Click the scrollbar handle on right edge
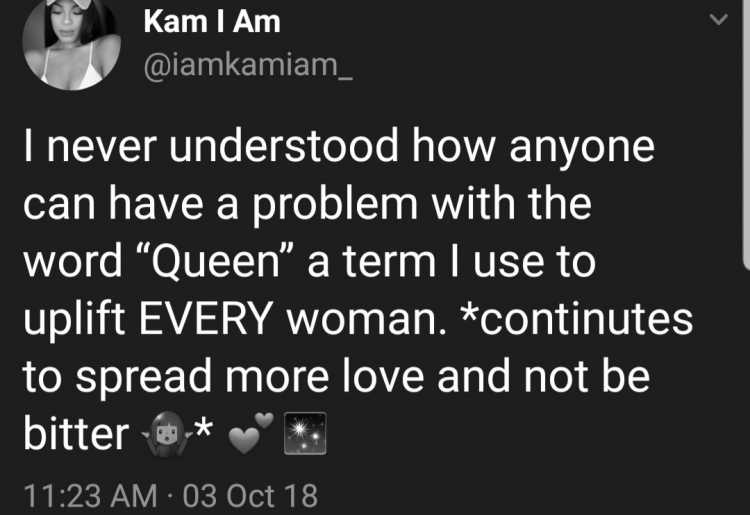This screenshot has width=750, height=515. 746,134
